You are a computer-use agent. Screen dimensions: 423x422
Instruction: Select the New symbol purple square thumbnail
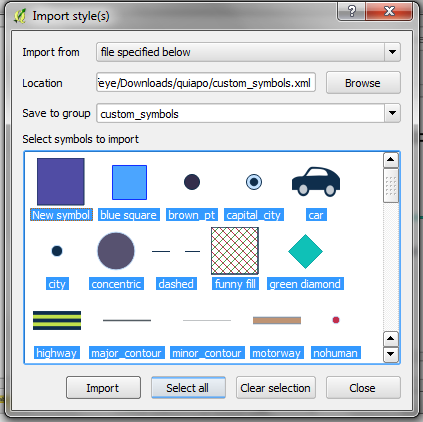click(x=61, y=182)
